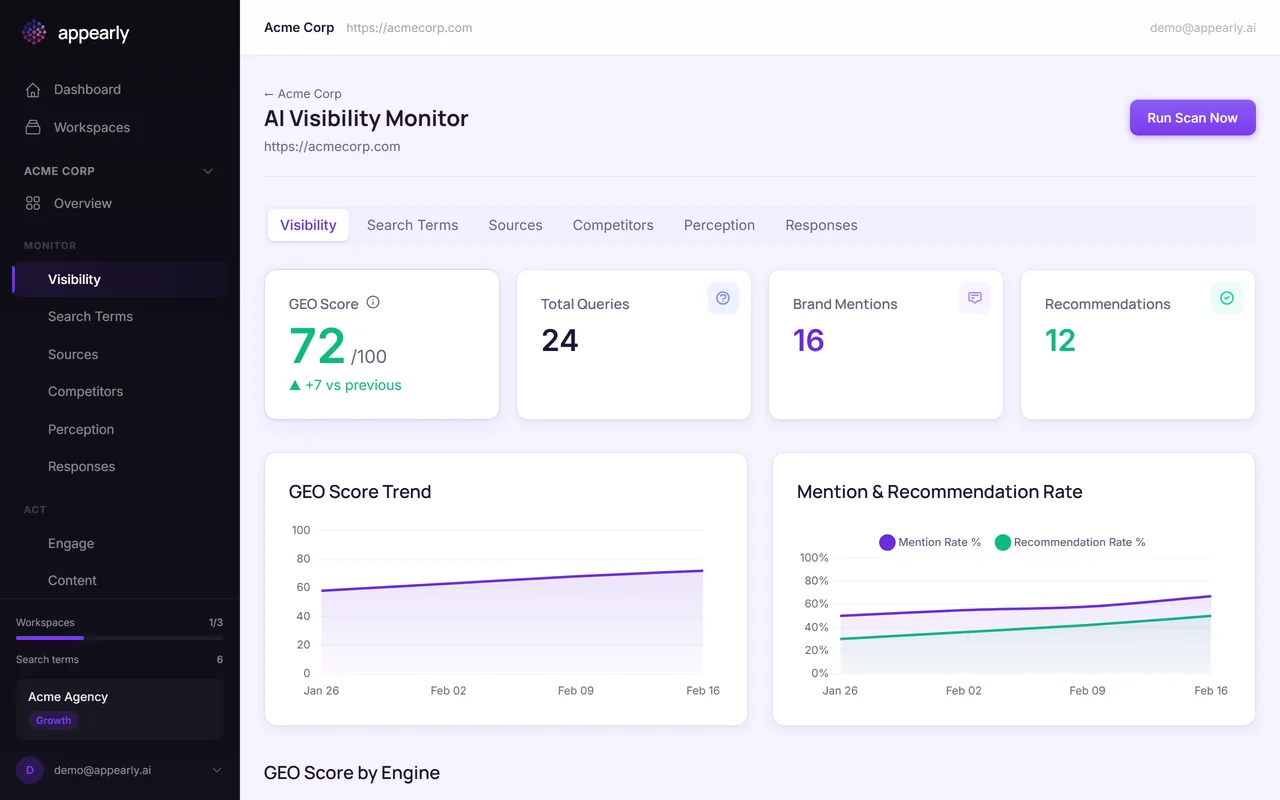Open the Competitors tab
The height and width of the screenshot is (800, 1280).
pos(613,225)
